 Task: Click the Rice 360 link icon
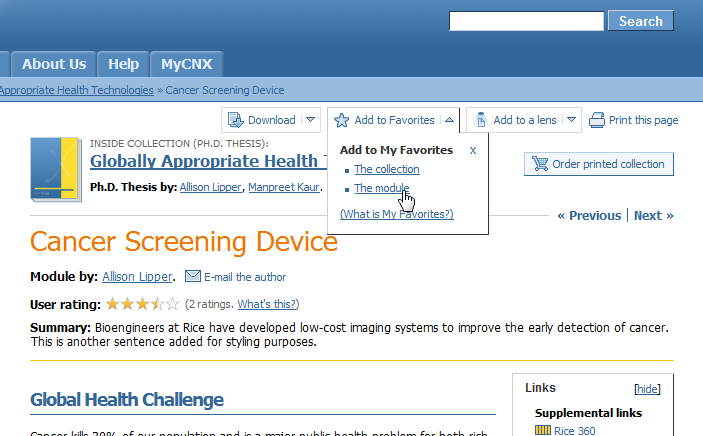click(x=542, y=430)
